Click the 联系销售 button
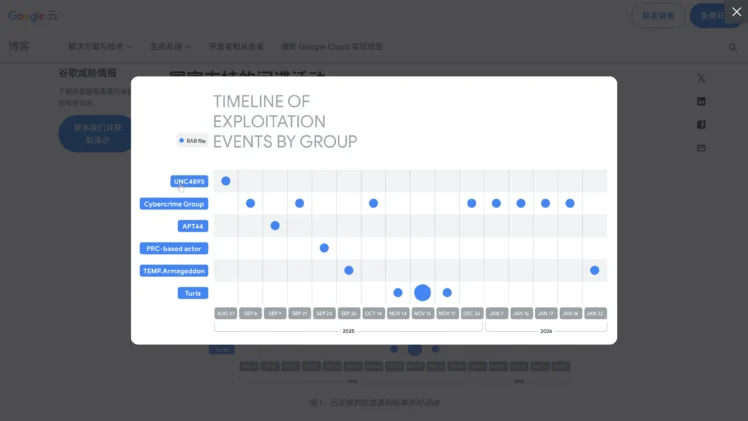 coord(658,15)
